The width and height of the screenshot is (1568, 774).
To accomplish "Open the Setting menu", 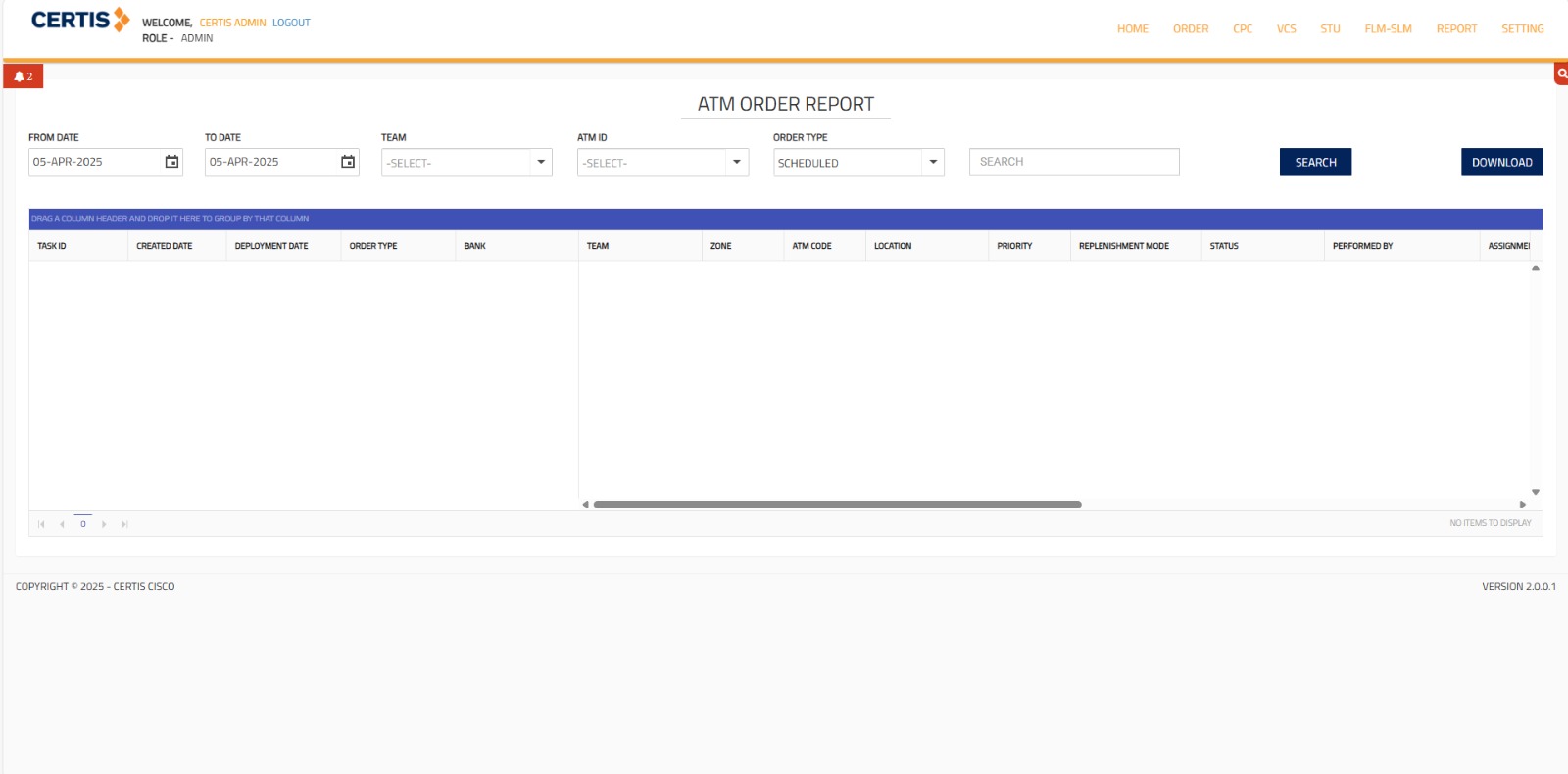I will [x=1522, y=29].
